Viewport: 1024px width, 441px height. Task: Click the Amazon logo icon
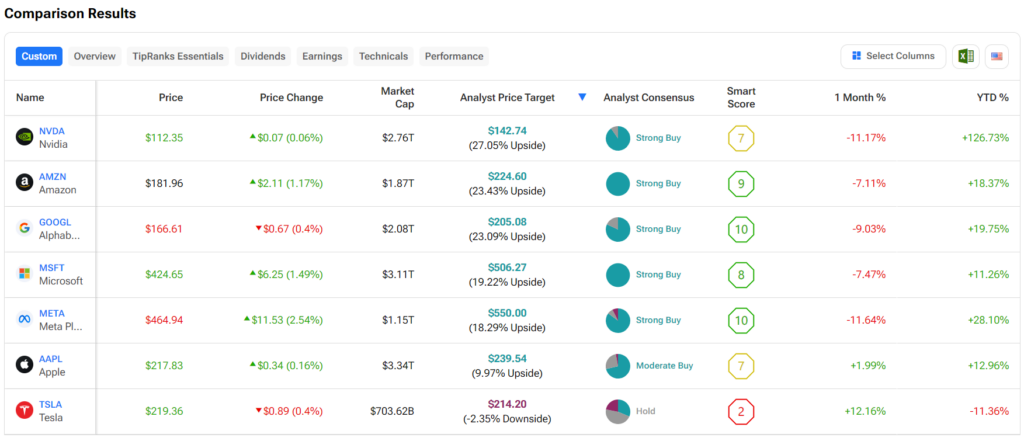click(x=25, y=183)
